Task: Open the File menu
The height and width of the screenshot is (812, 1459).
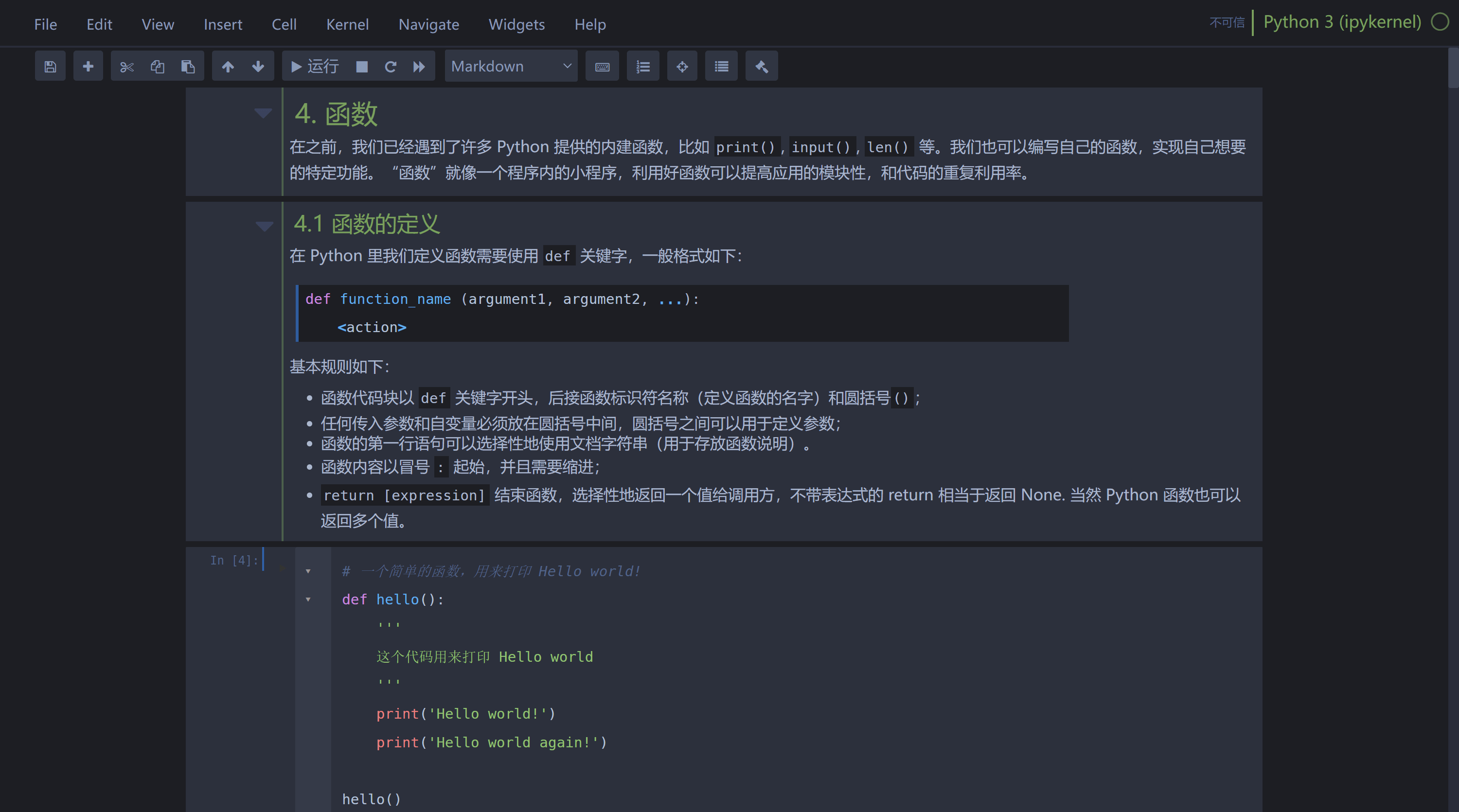Action: (45, 24)
